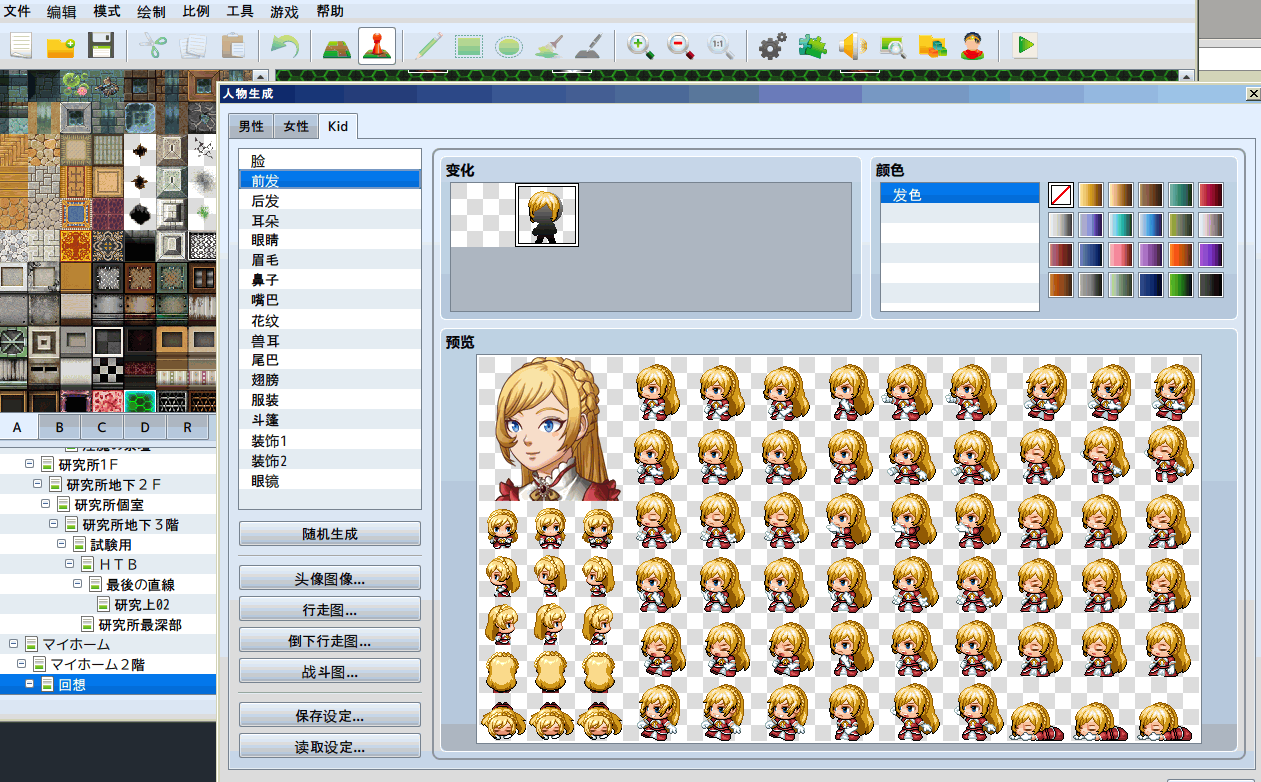Switch to Map editing mode icon
Image resolution: width=1261 pixels, height=782 pixels.
point(337,46)
